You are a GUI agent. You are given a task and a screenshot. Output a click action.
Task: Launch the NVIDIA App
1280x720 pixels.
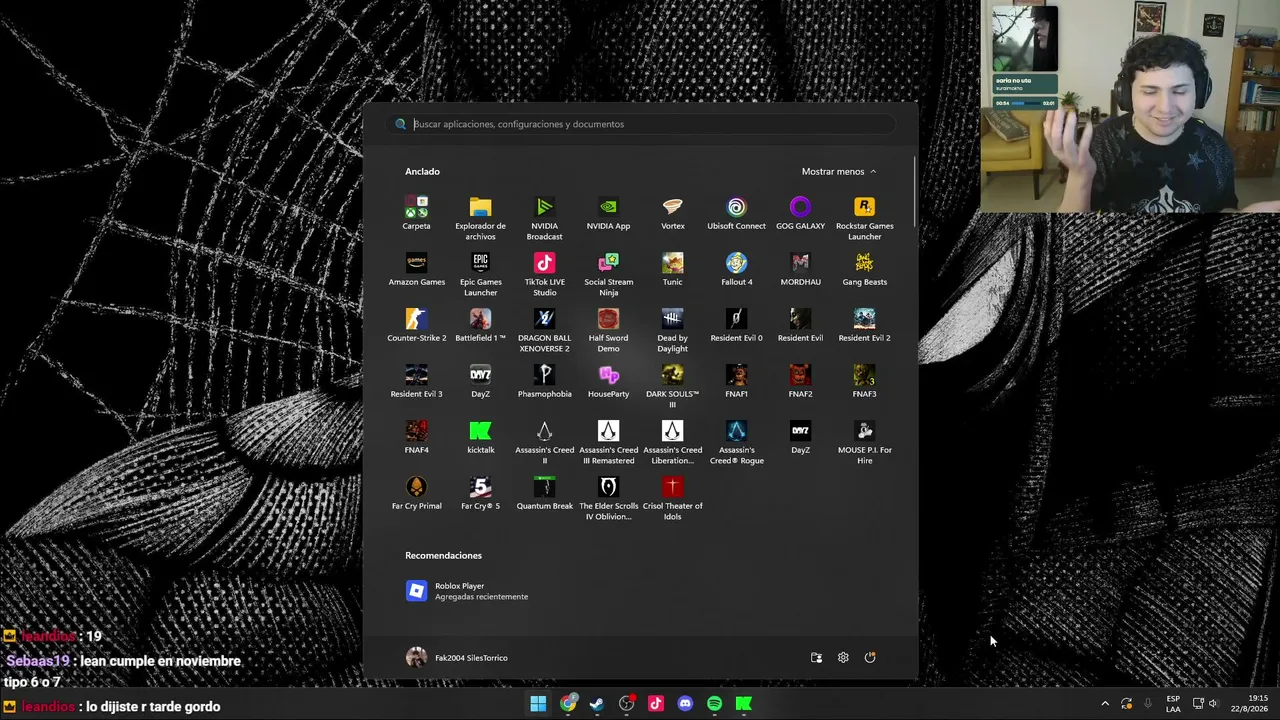pyautogui.click(x=608, y=214)
